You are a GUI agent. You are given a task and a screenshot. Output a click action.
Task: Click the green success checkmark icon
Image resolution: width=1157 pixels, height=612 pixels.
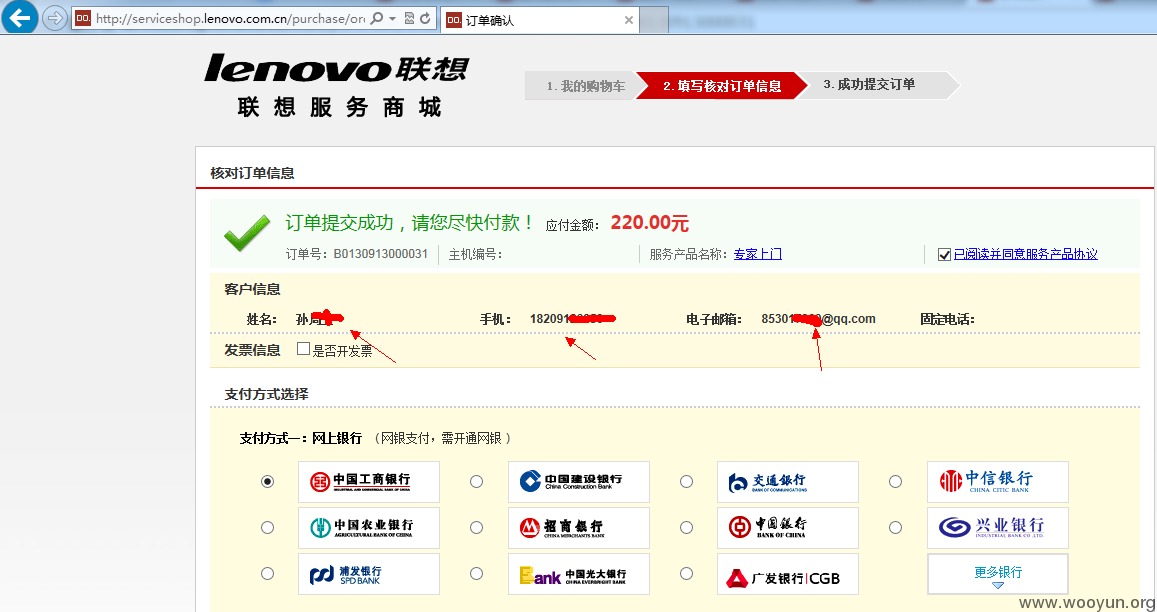tap(246, 233)
